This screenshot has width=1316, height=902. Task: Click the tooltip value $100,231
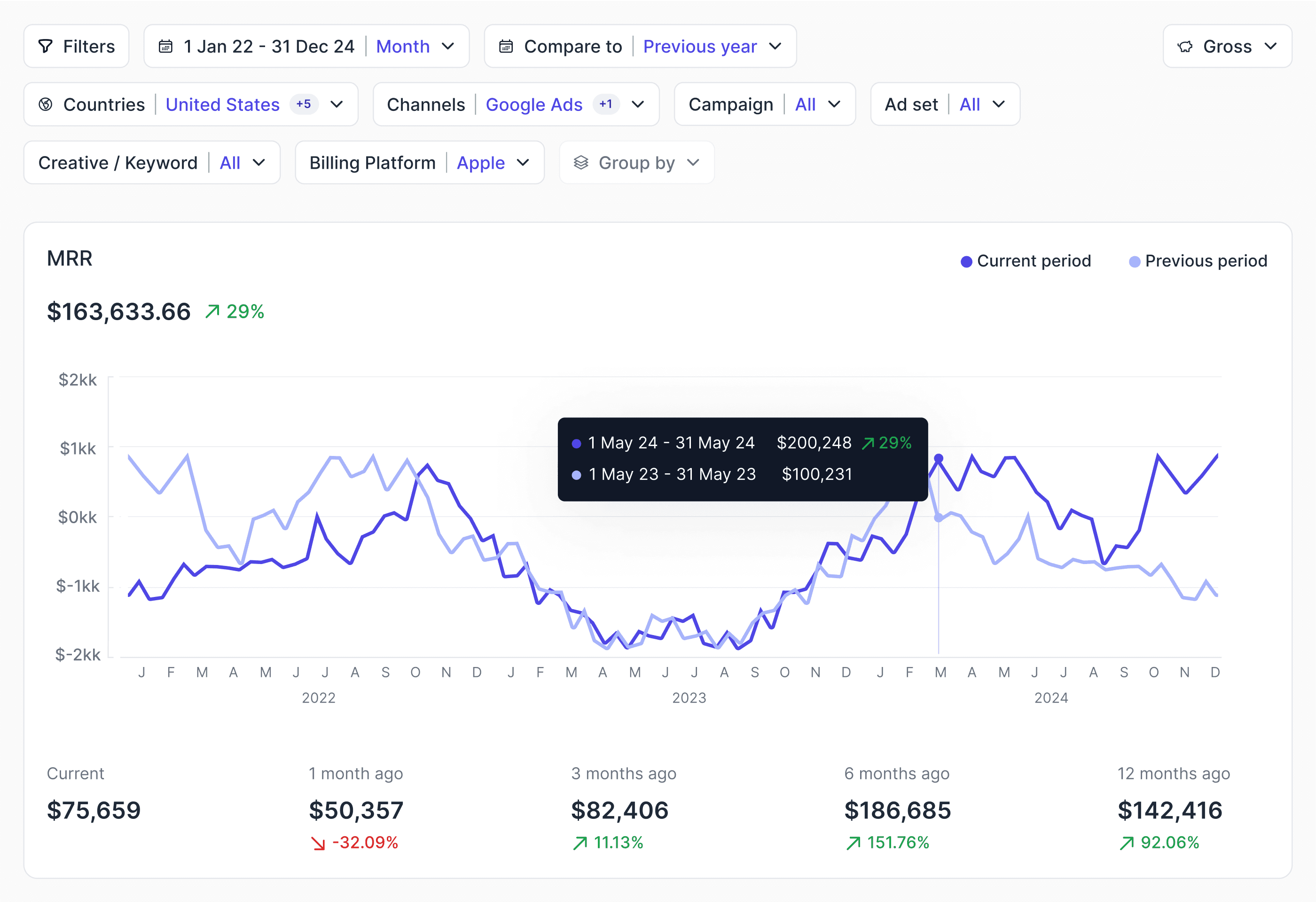[817, 474]
